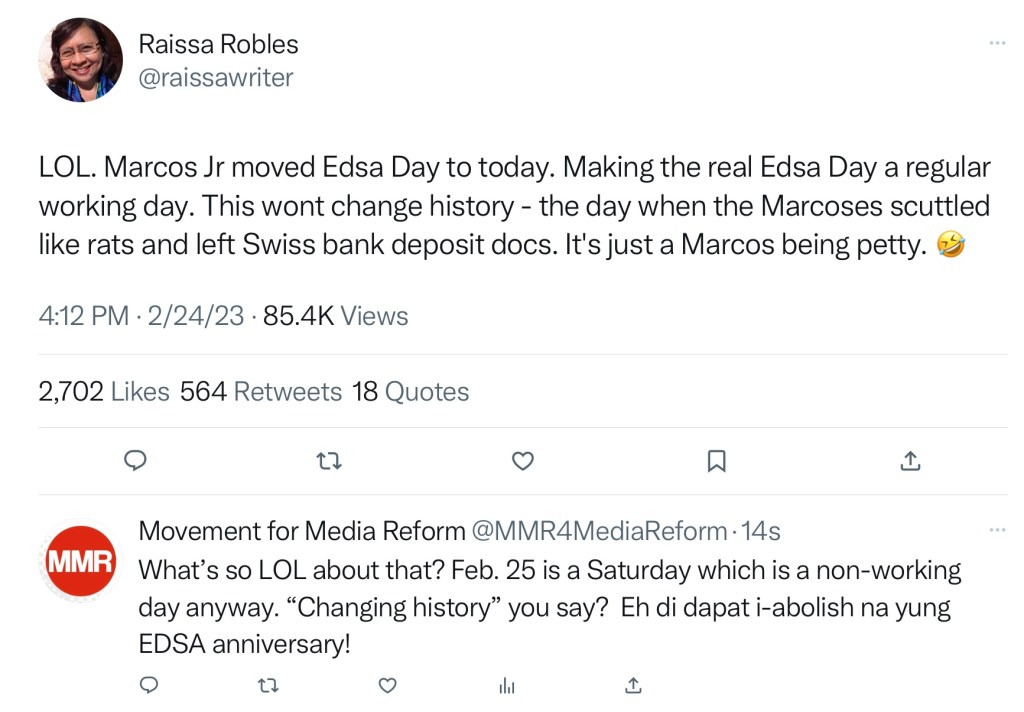Bookmark the Raissa Robles tweet
The height and width of the screenshot is (712, 1024).
716,460
